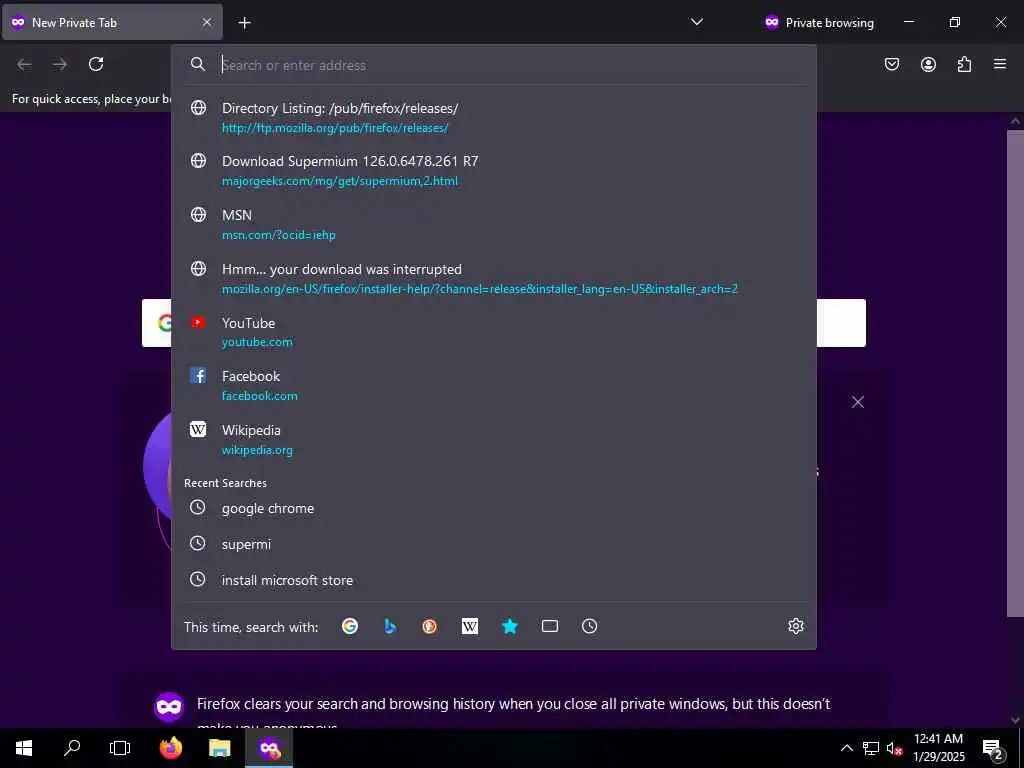
Task: Open 'Hmm... your download was interrupted' suggestion
Action: pos(494,278)
